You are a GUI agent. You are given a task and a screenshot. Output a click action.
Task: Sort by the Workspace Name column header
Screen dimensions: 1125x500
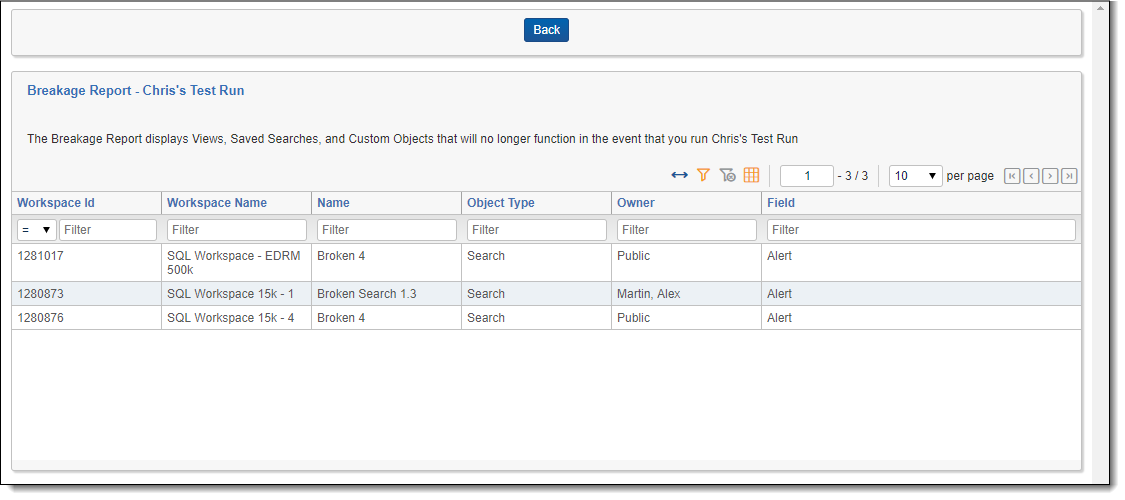click(217, 203)
